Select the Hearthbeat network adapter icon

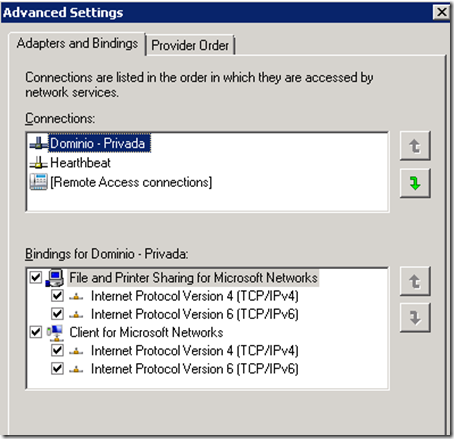(39, 163)
